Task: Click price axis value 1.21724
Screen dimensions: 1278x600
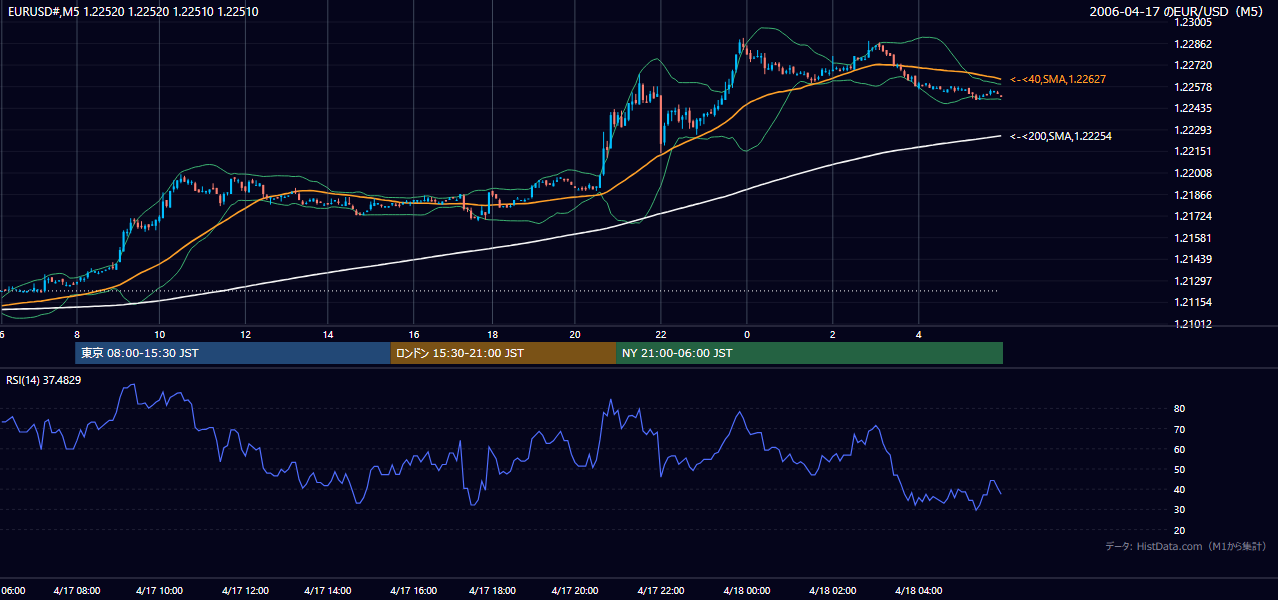Action: (1193, 216)
